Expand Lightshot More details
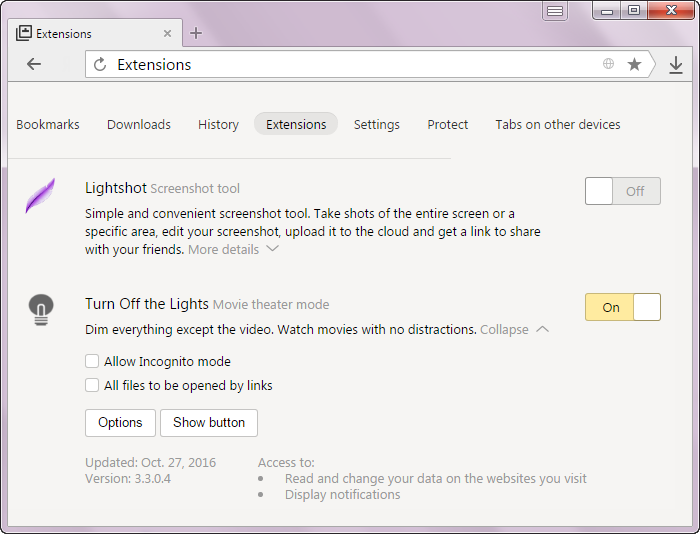This screenshot has height=534, width=700. pos(233,249)
